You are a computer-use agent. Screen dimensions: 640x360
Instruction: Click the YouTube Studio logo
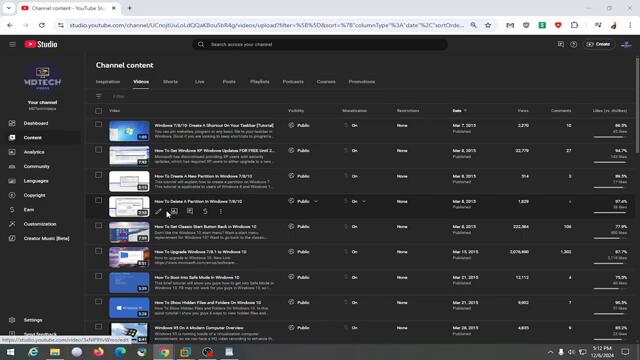coord(41,44)
